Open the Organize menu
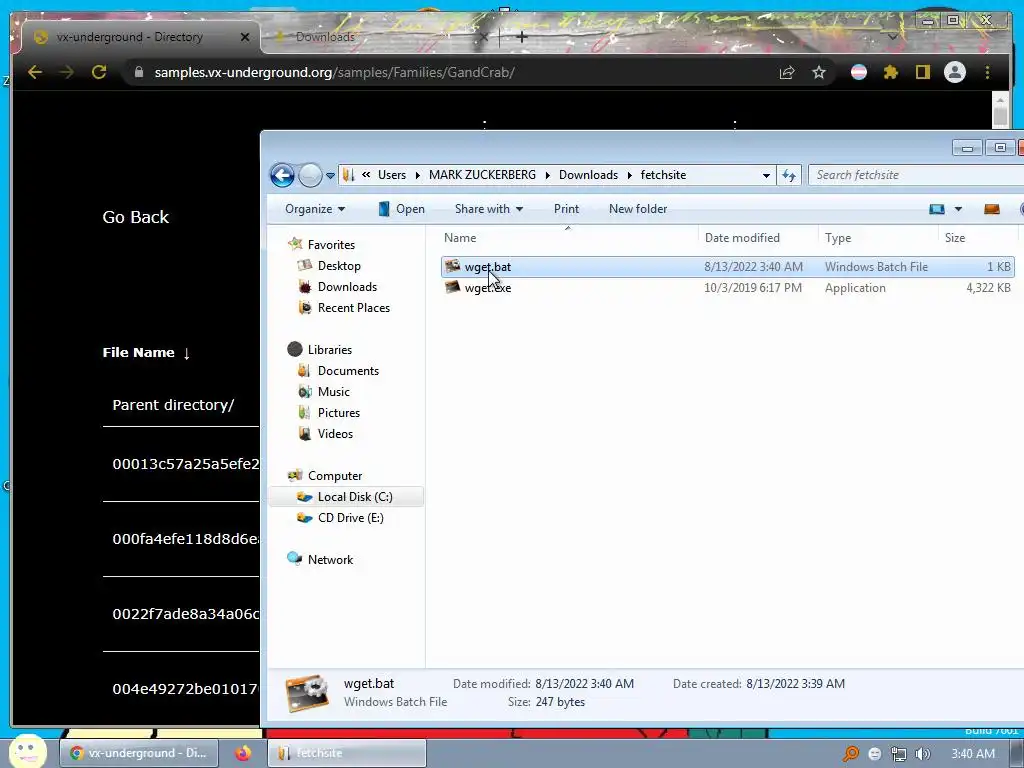Image resolution: width=1024 pixels, height=768 pixels. click(x=315, y=209)
